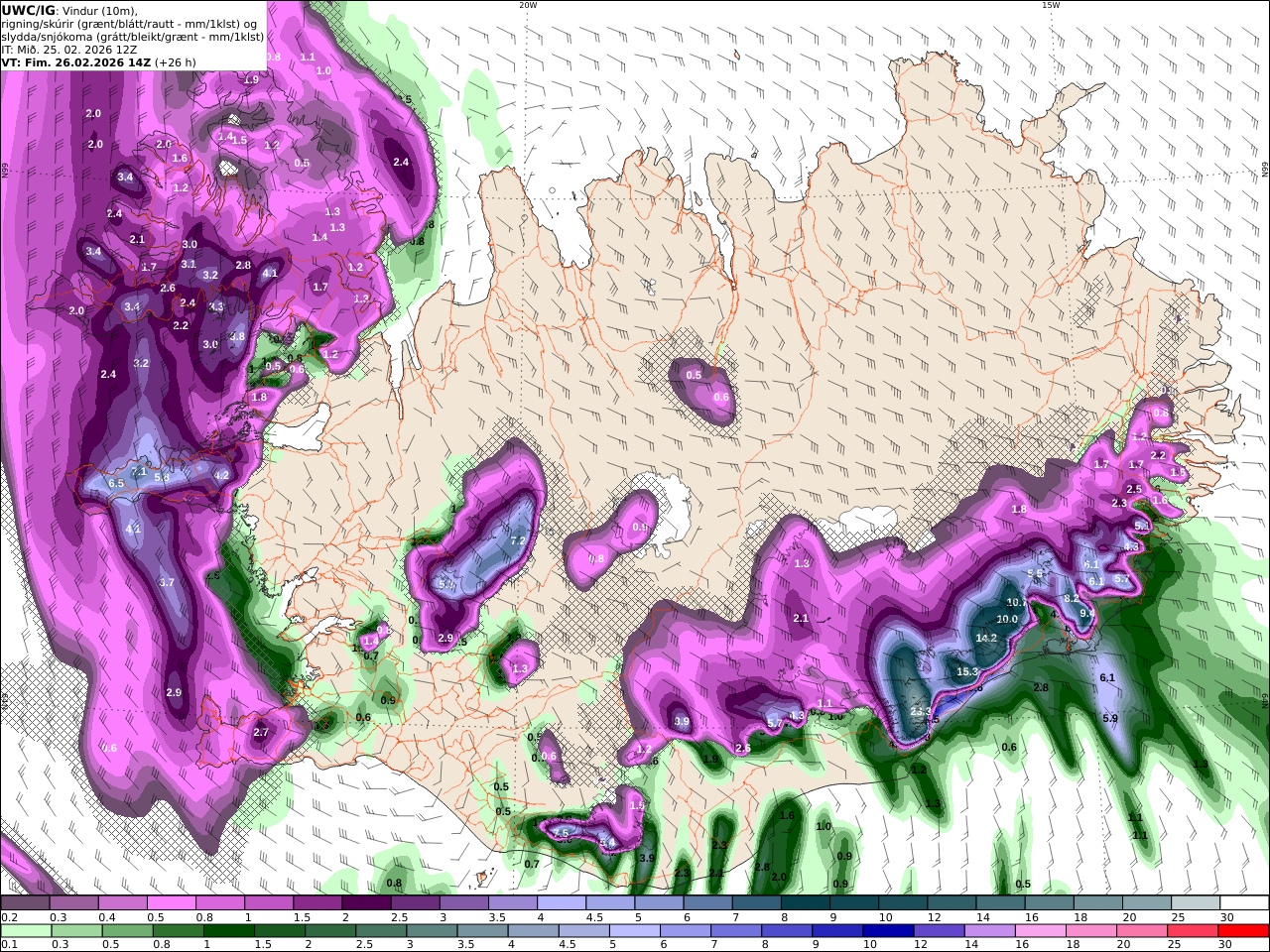1270x952 pixels.
Task: Click the 15.3 precipitation value
Action: (x=967, y=671)
